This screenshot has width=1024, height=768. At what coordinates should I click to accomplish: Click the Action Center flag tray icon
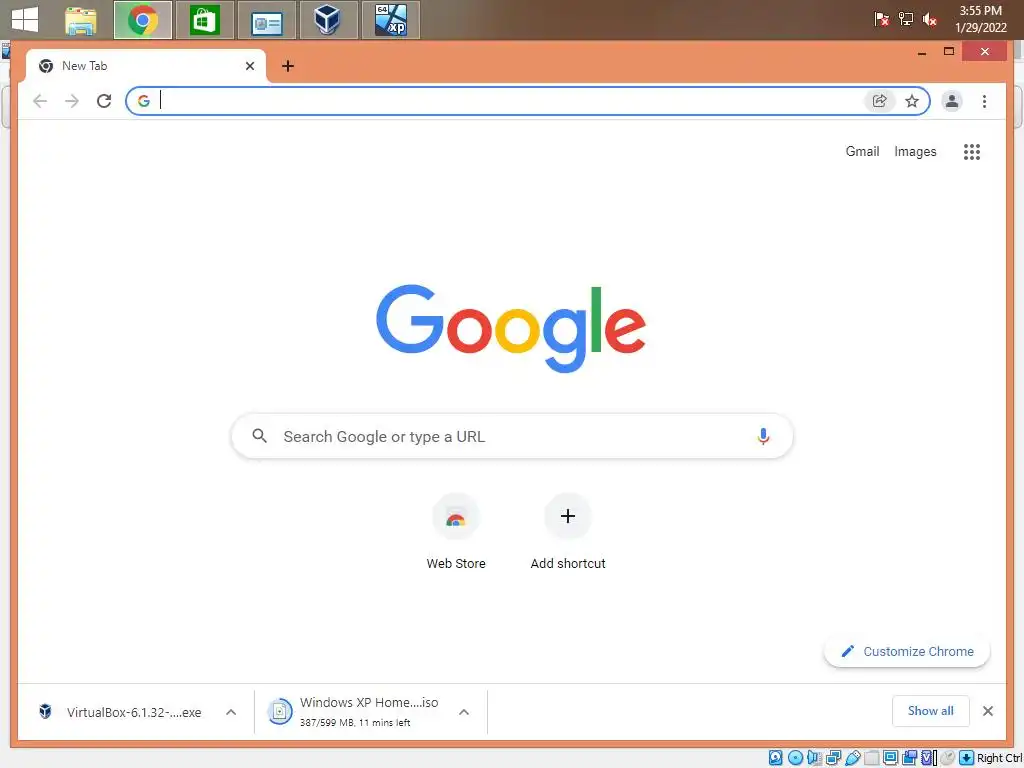881,20
